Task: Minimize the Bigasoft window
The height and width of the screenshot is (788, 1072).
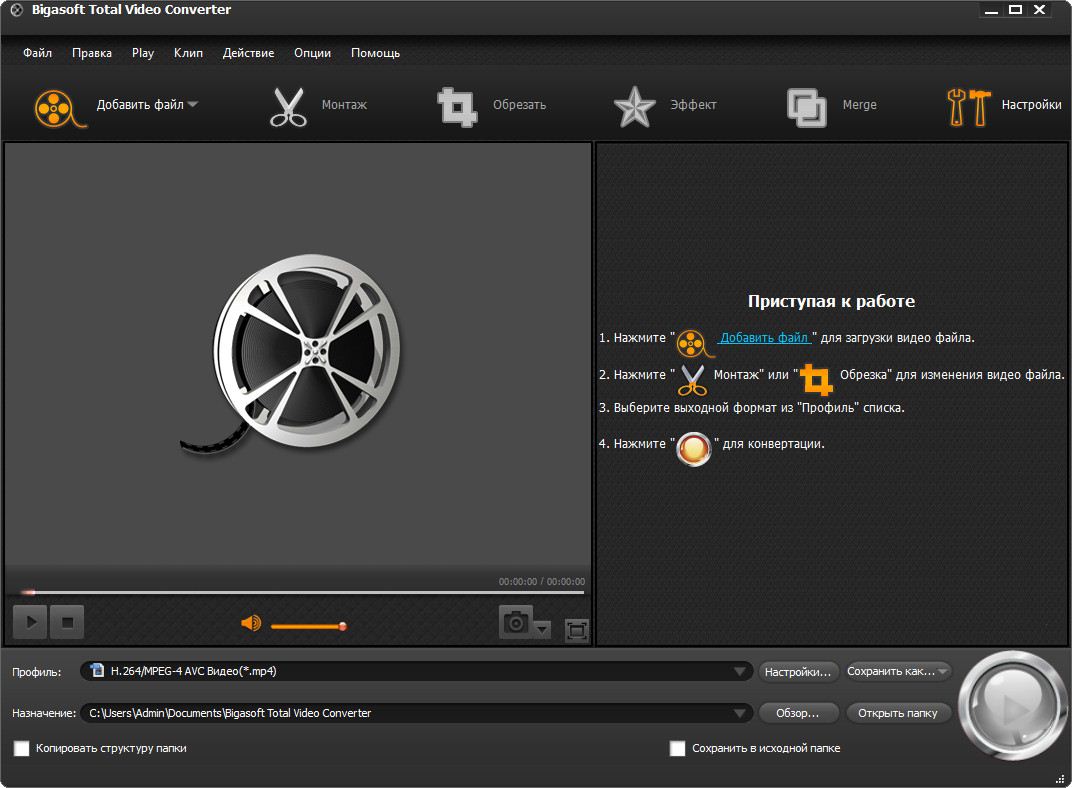Action: pyautogui.click(x=991, y=10)
